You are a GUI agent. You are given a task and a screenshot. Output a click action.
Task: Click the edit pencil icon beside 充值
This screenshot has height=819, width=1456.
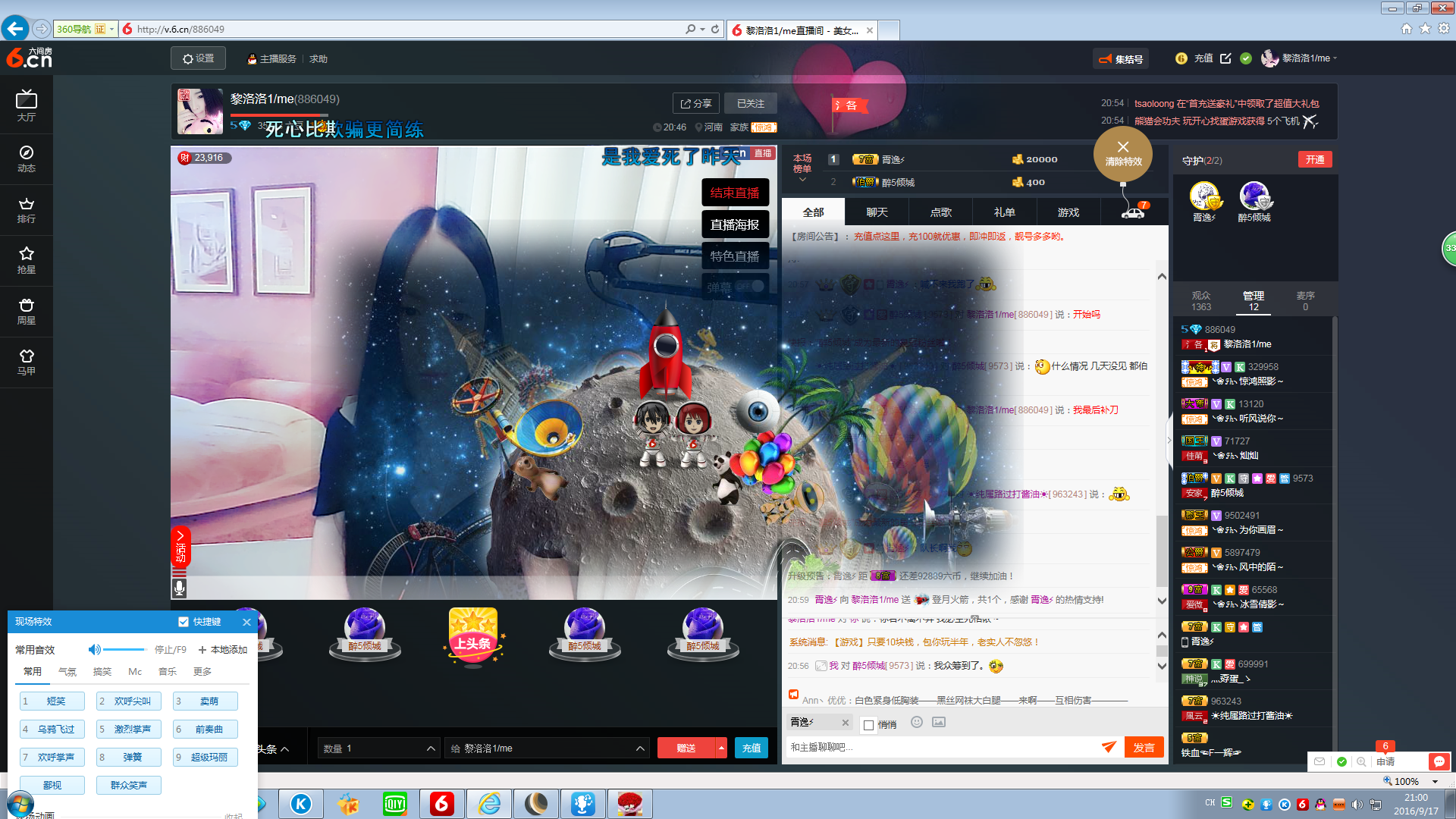1225,58
